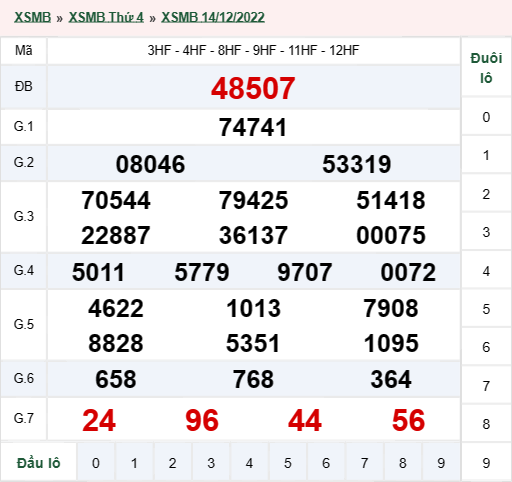
Task: Select Đuôi lô digit 0
Action: pyautogui.click(x=486, y=117)
